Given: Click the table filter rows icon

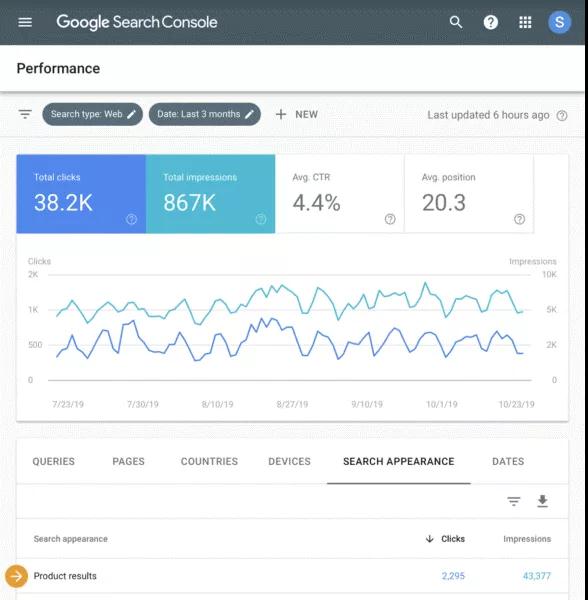Looking at the screenshot, I should tap(513, 501).
